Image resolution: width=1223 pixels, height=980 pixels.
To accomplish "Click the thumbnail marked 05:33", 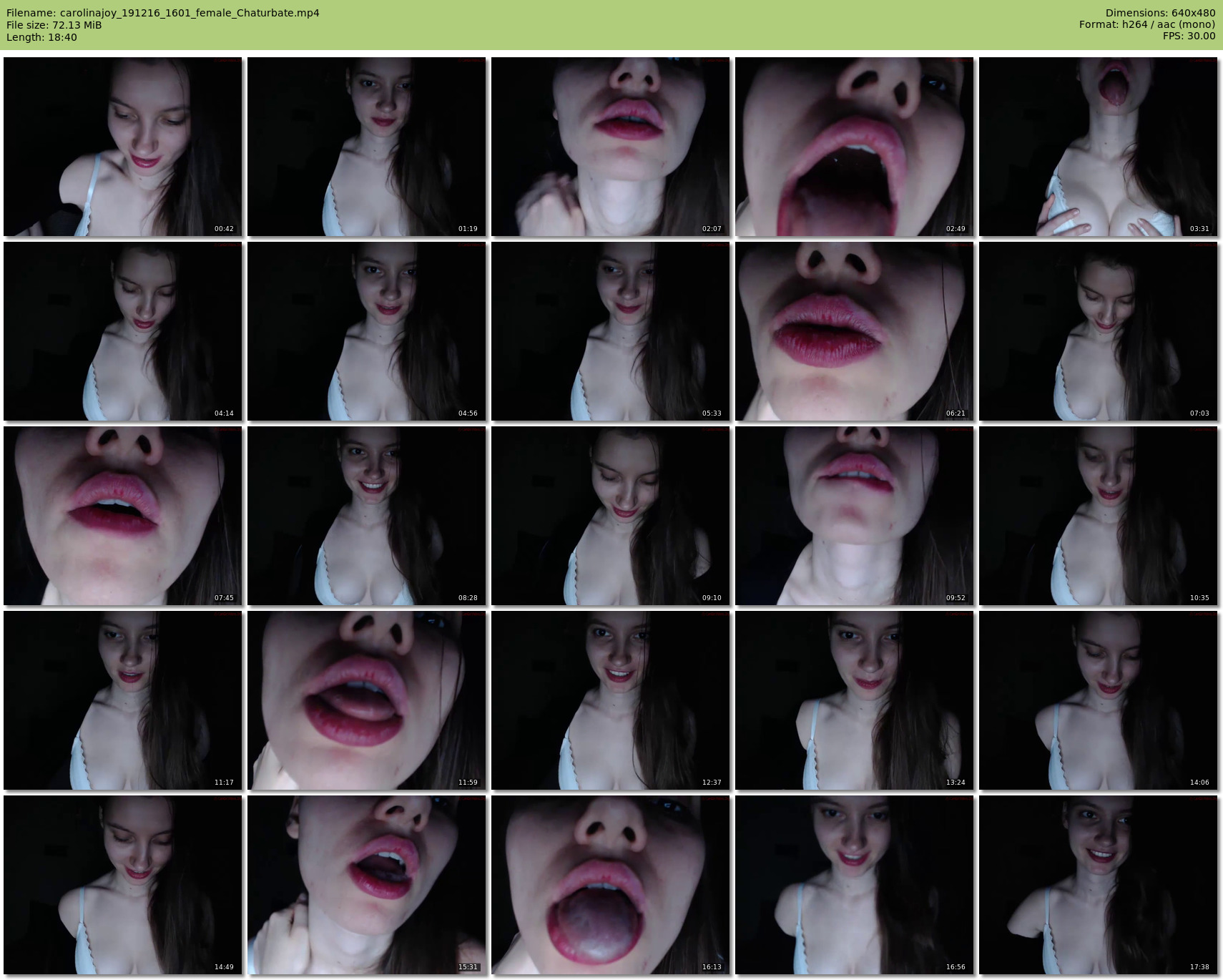I will [x=610, y=331].
